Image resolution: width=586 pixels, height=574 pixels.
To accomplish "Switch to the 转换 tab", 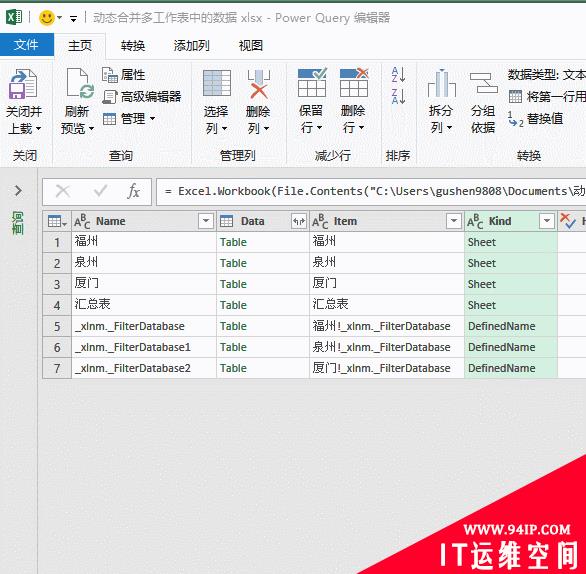I will point(133,46).
